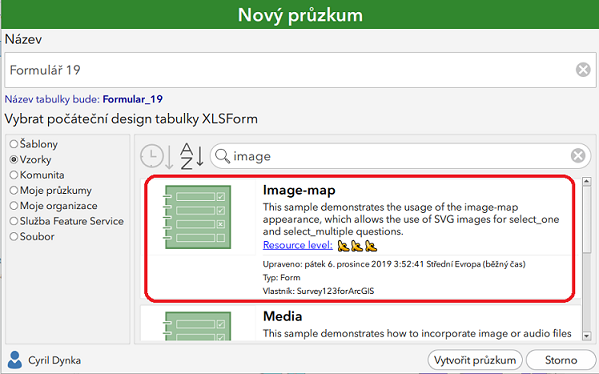Click into the sample search box

tap(400, 156)
